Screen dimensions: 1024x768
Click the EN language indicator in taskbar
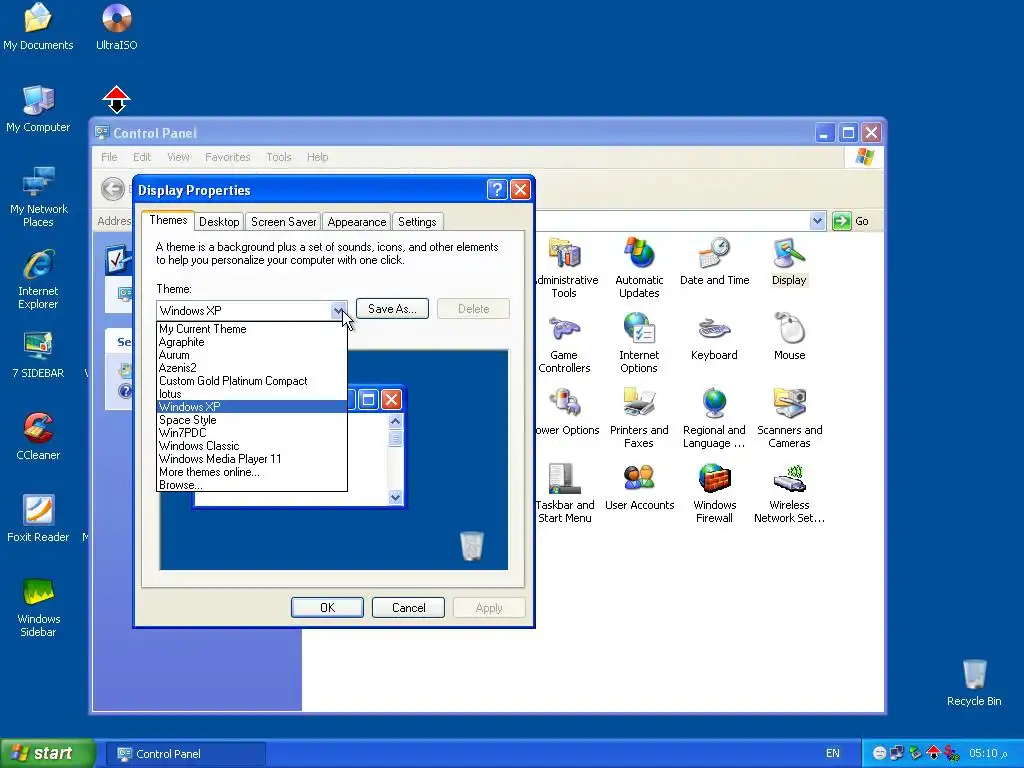833,753
